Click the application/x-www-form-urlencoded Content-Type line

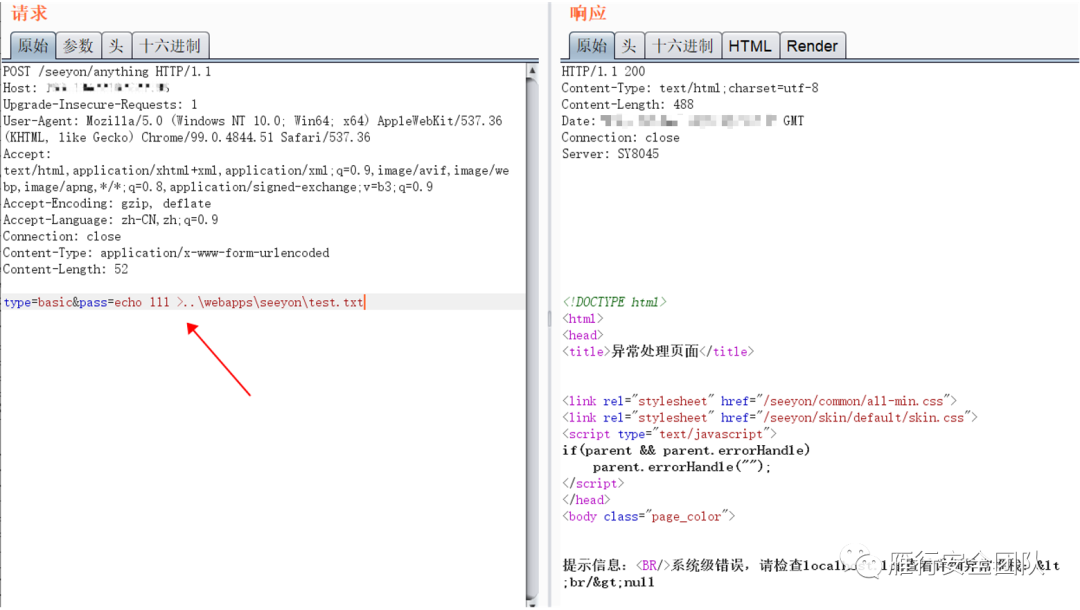coord(166,253)
